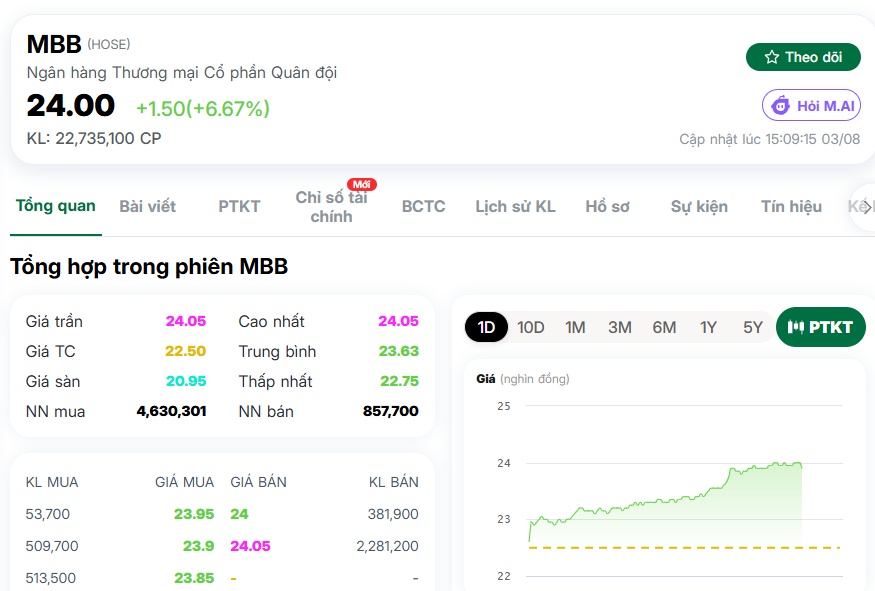Follow MBB with the Theo dõi button
This screenshot has width=875, height=591.
pos(803,57)
